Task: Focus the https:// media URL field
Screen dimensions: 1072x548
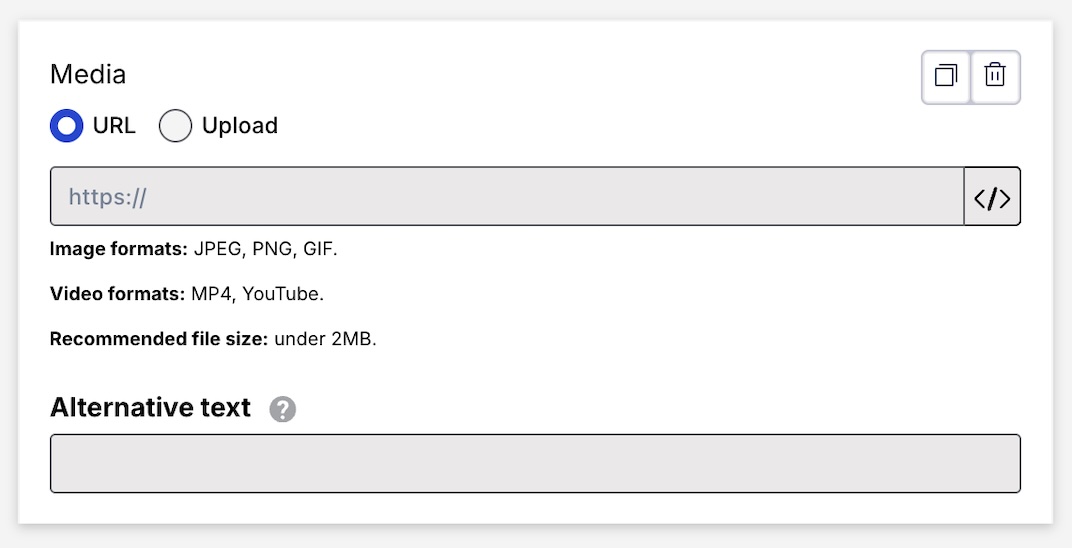Action: 506,197
